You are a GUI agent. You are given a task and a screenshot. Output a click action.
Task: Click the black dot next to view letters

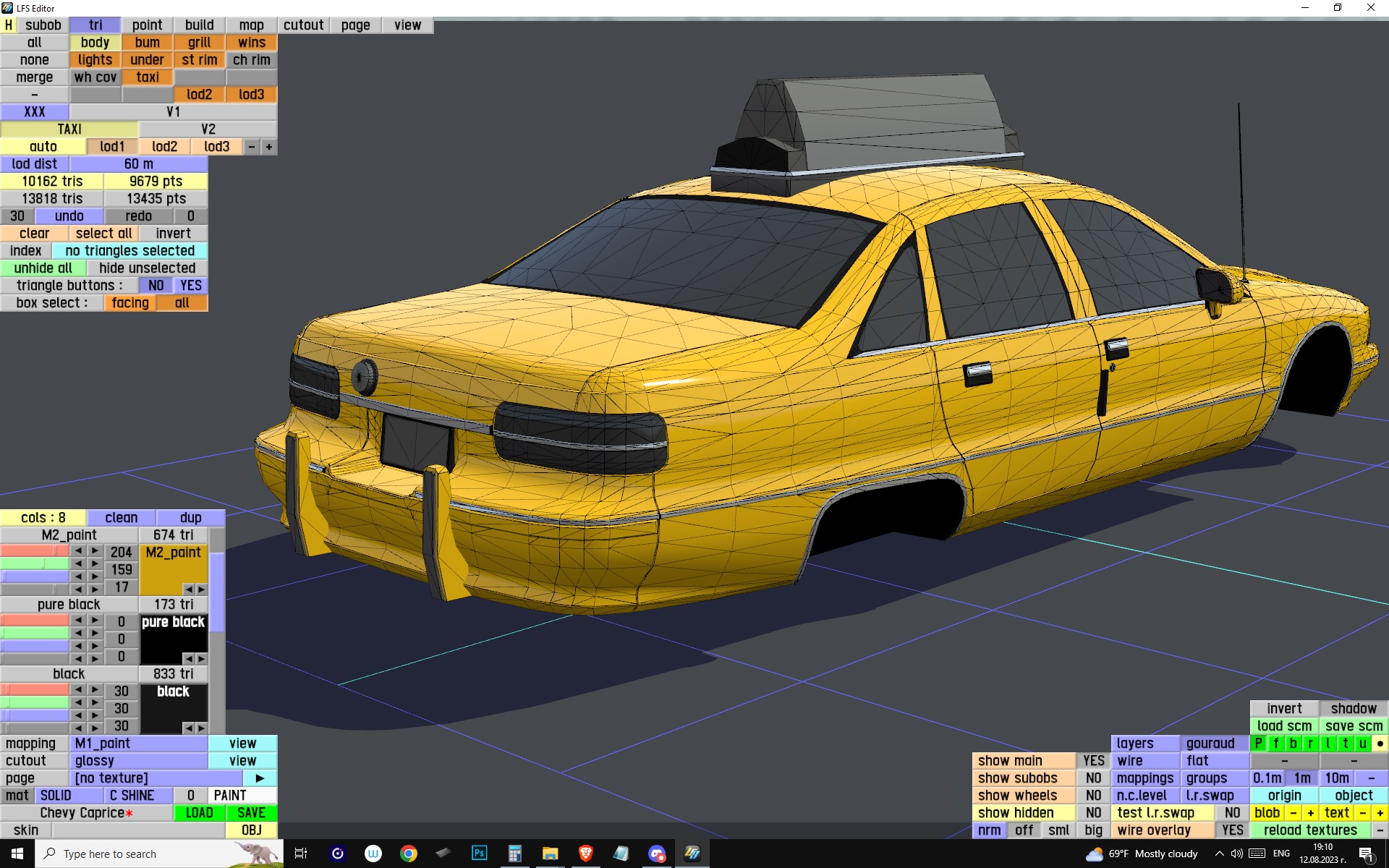pyautogui.click(x=1380, y=744)
